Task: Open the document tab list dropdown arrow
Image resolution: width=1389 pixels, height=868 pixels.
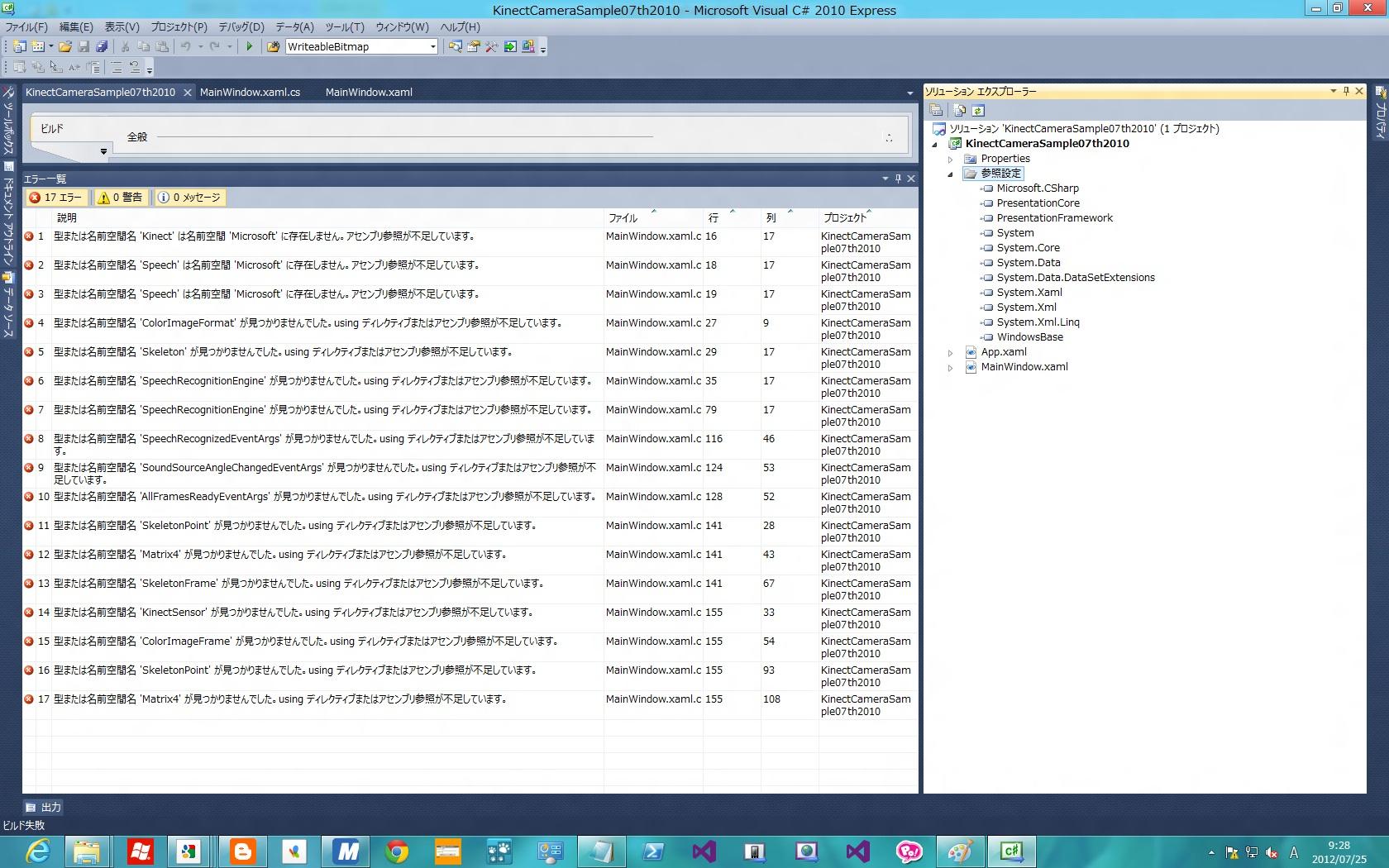Action: click(910, 93)
